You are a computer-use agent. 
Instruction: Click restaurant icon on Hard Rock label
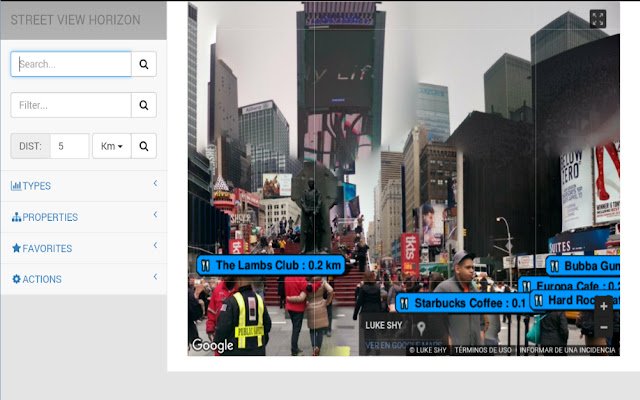pyautogui.click(x=539, y=301)
